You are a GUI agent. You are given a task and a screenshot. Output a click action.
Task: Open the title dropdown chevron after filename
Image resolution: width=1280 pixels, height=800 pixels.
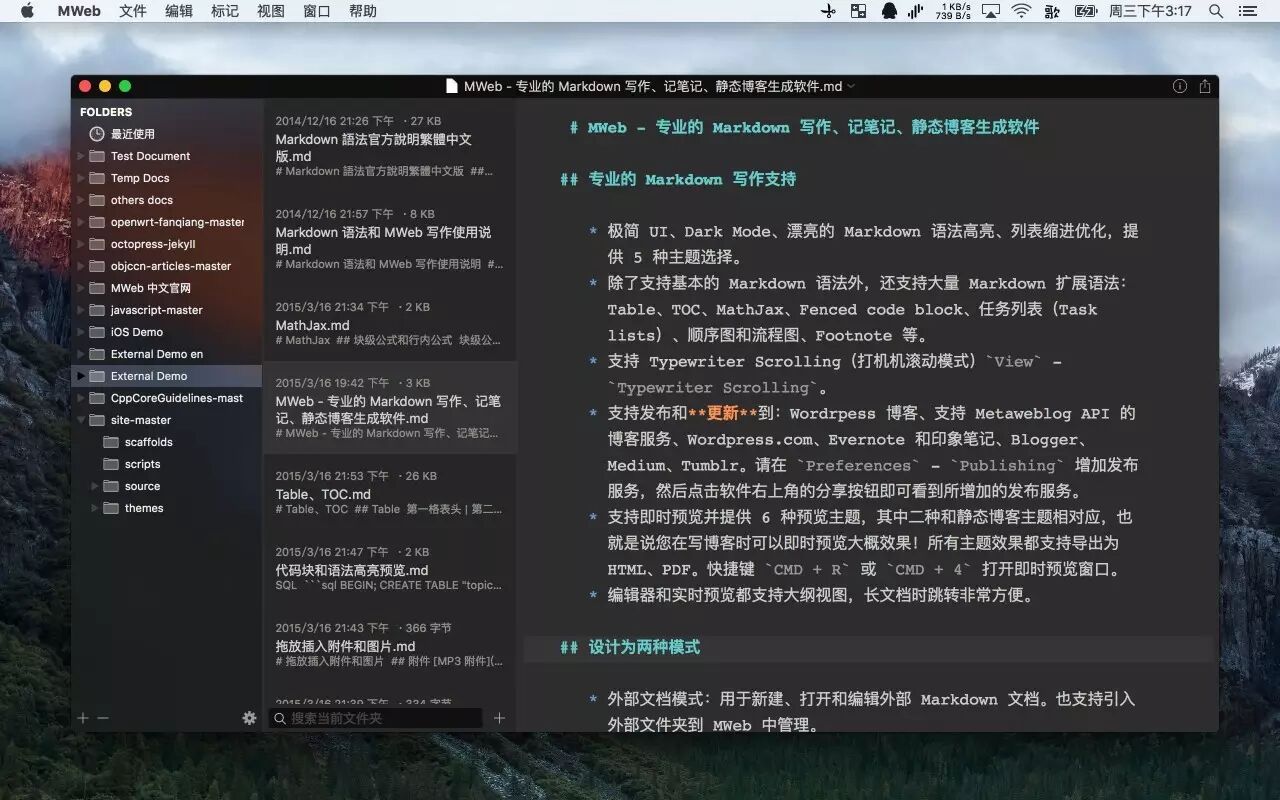(x=851, y=87)
